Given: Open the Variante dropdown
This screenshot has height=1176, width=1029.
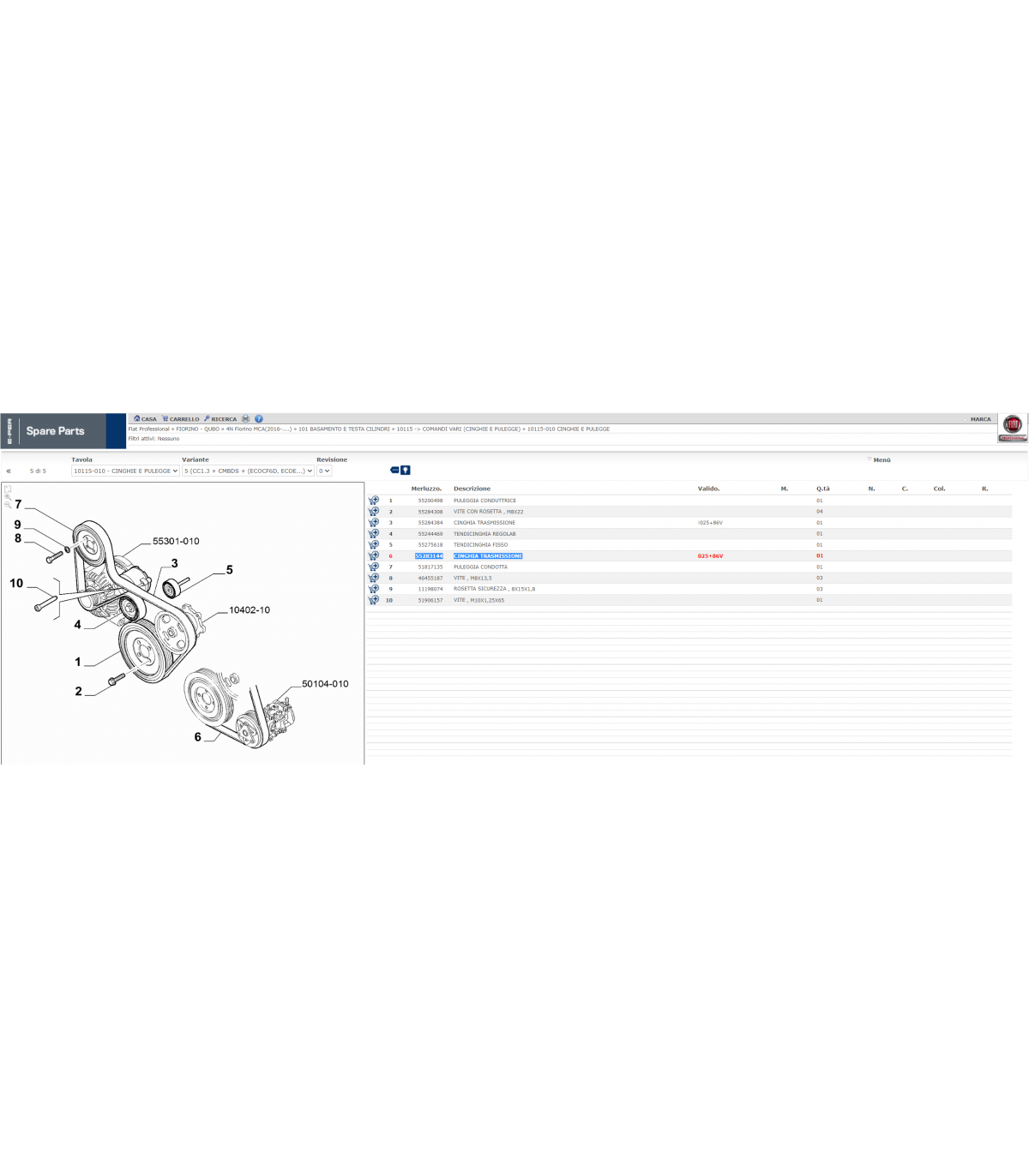Looking at the screenshot, I should pyautogui.click(x=248, y=471).
